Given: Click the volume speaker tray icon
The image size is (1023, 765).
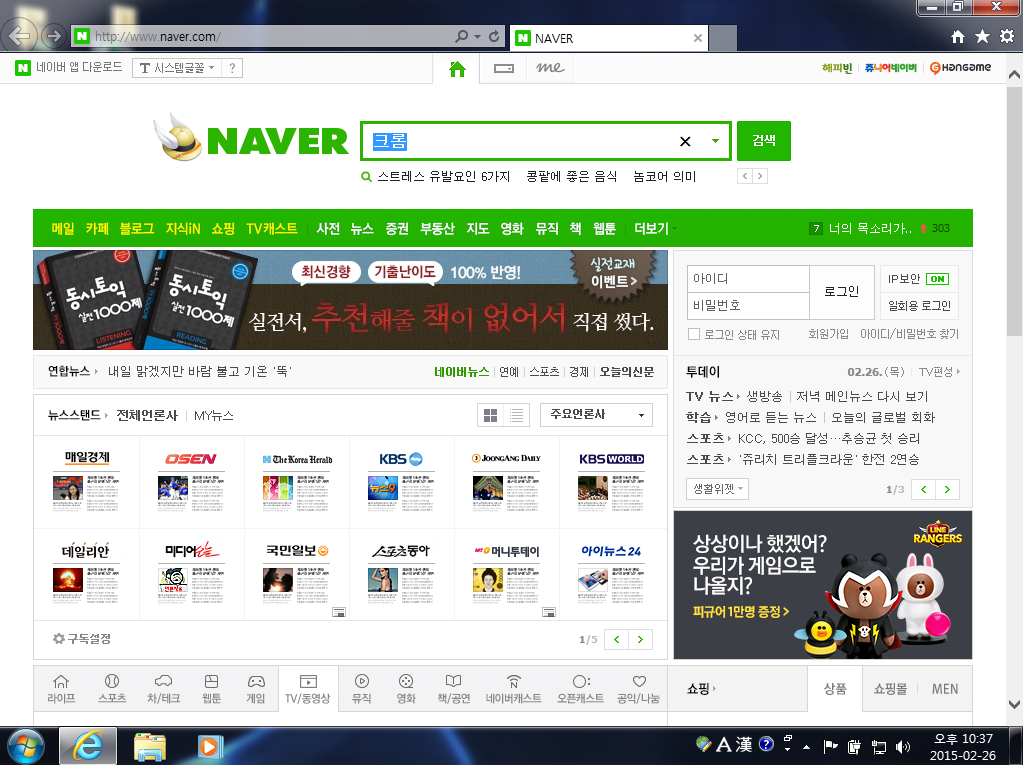Looking at the screenshot, I should pyautogui.click(x=903, y=747).
